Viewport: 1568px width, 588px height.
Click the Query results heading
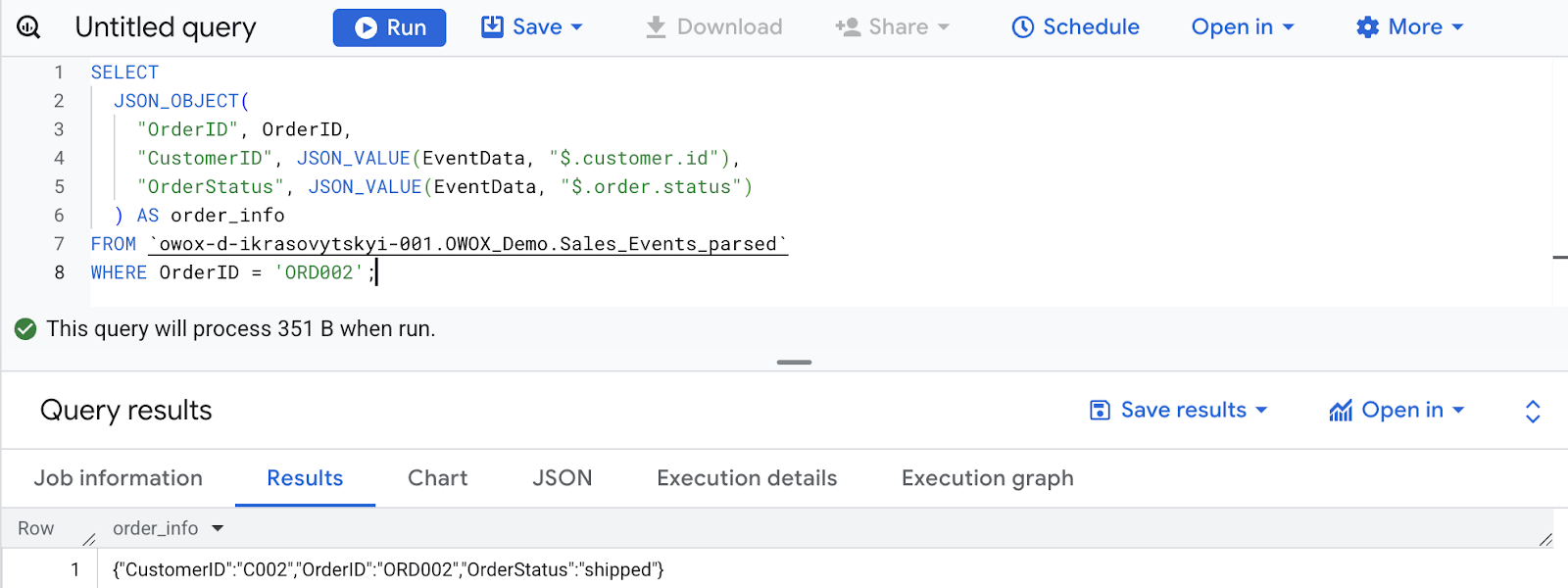[x=126, y=411]
